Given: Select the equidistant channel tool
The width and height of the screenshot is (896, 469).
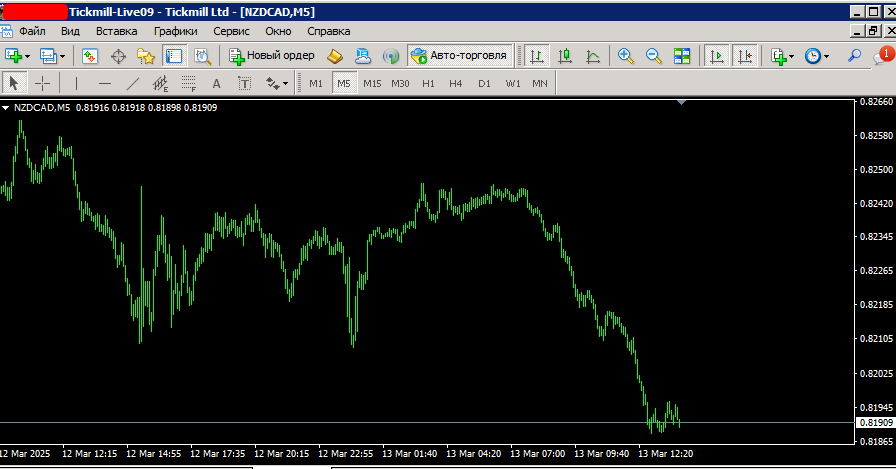Looking at the screenshot, I should (x=161, y=83).
